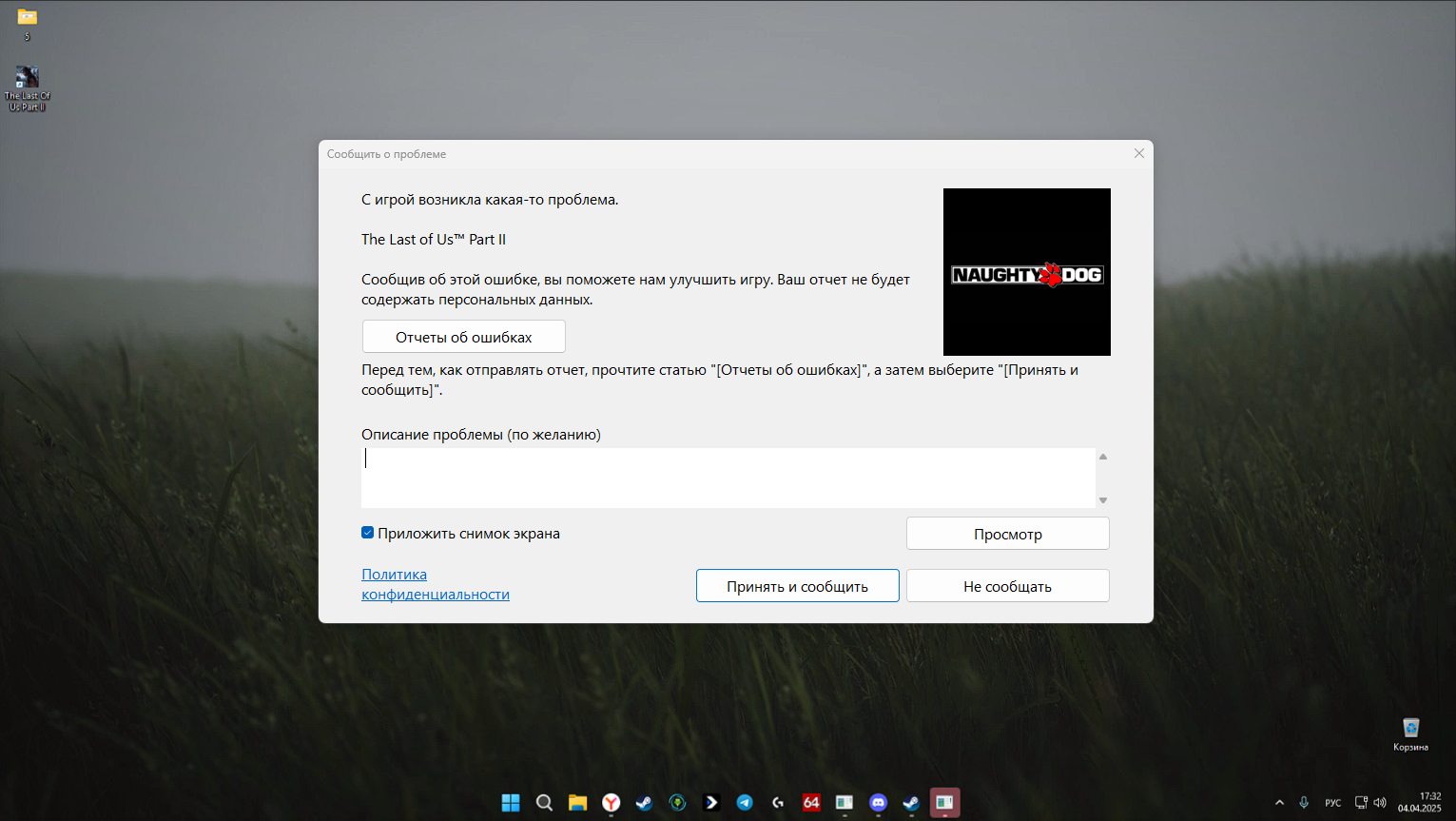Viewport: 1456px width, 821px height.
Task: Open the green circular taskbar app
Action: pyautogui.click(x=677, y=802)
